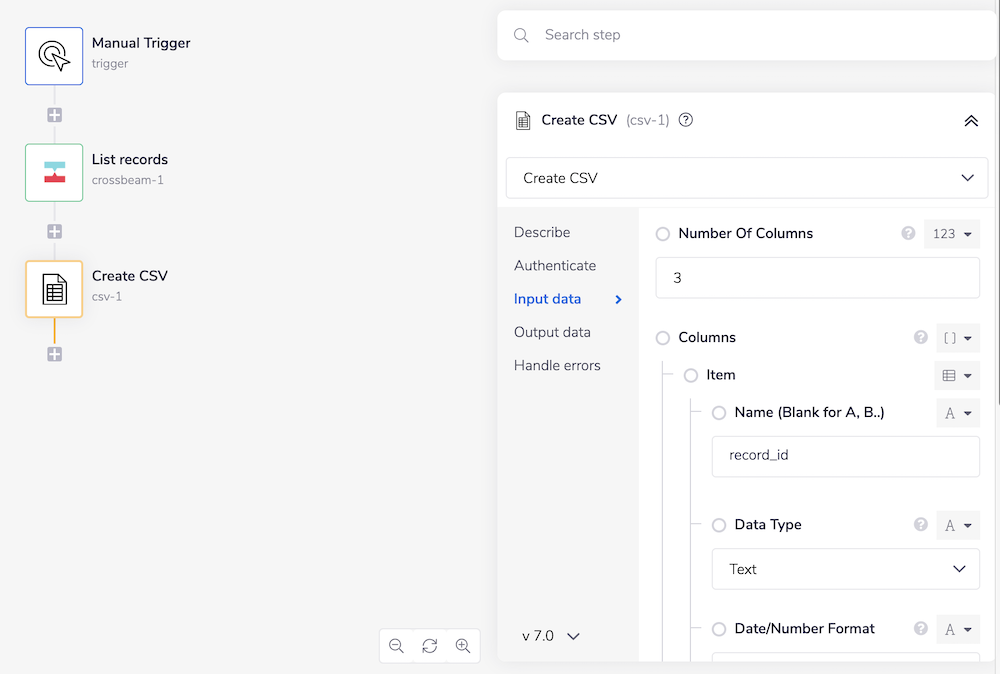The image size is (1000, 674).
Task: Collapse the Create CSV properties panel
Action: (x=970, y=120)
